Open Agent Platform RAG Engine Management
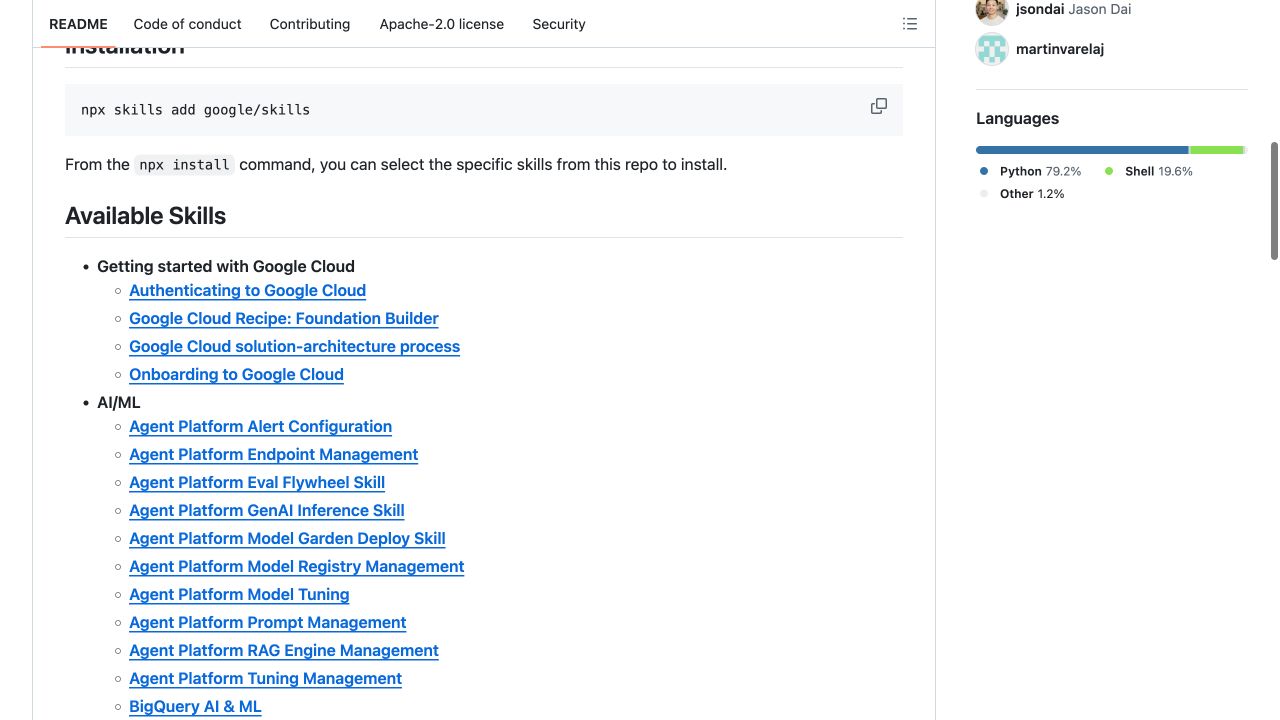1280x720 pixels. [x=284, y=650]
